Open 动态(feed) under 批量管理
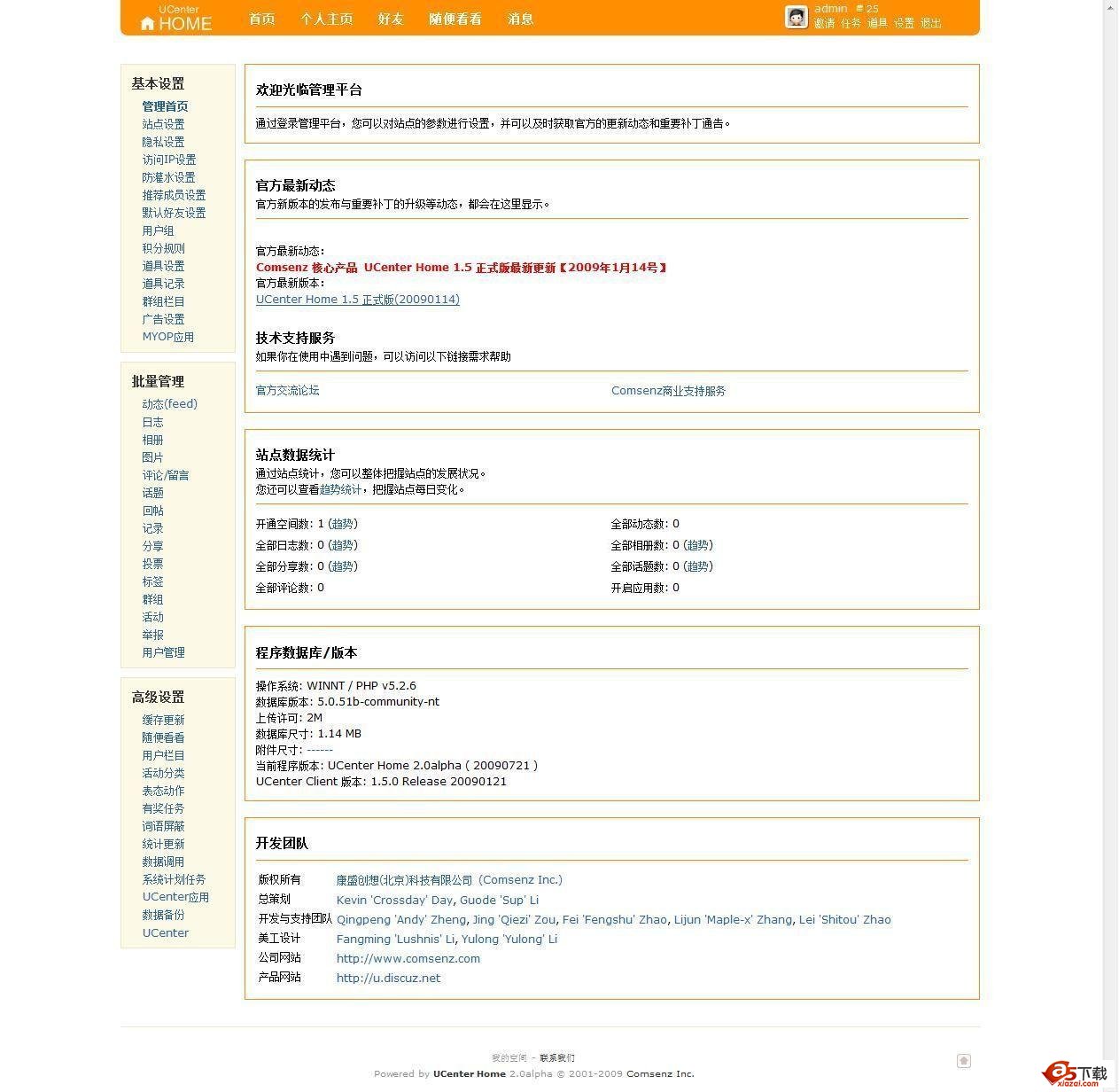Image resolution: width=1119 pixels, height=1092 pixels. (x=169, y=404)
